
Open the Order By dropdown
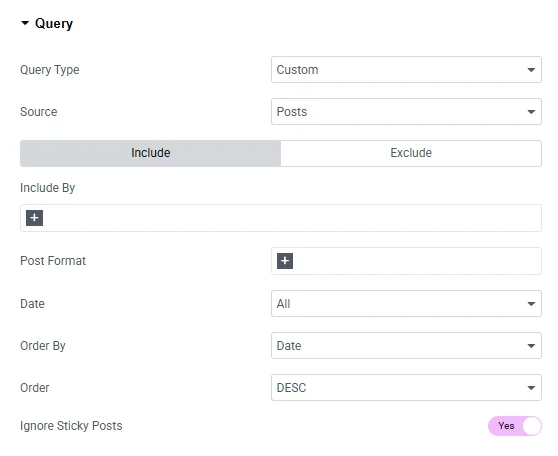406,346
